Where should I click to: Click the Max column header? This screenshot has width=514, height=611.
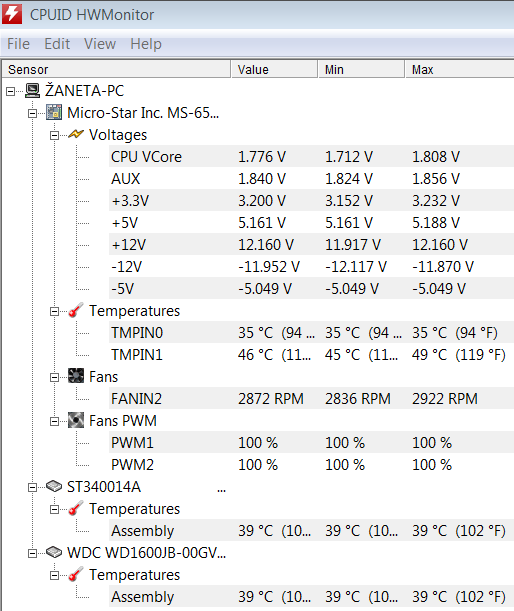tap(460, 69)
